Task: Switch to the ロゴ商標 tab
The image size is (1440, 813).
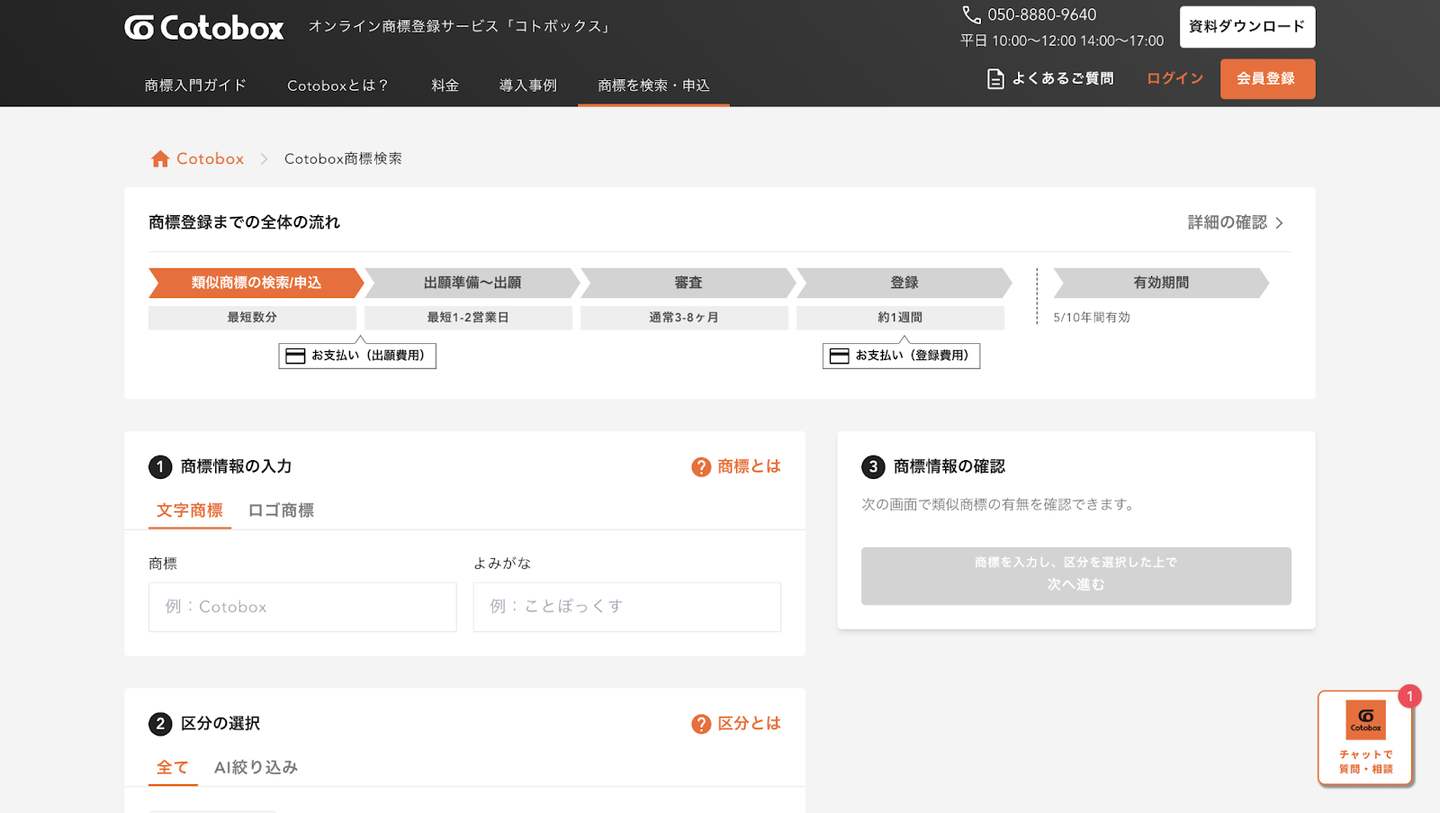Action: click(281, 511)
